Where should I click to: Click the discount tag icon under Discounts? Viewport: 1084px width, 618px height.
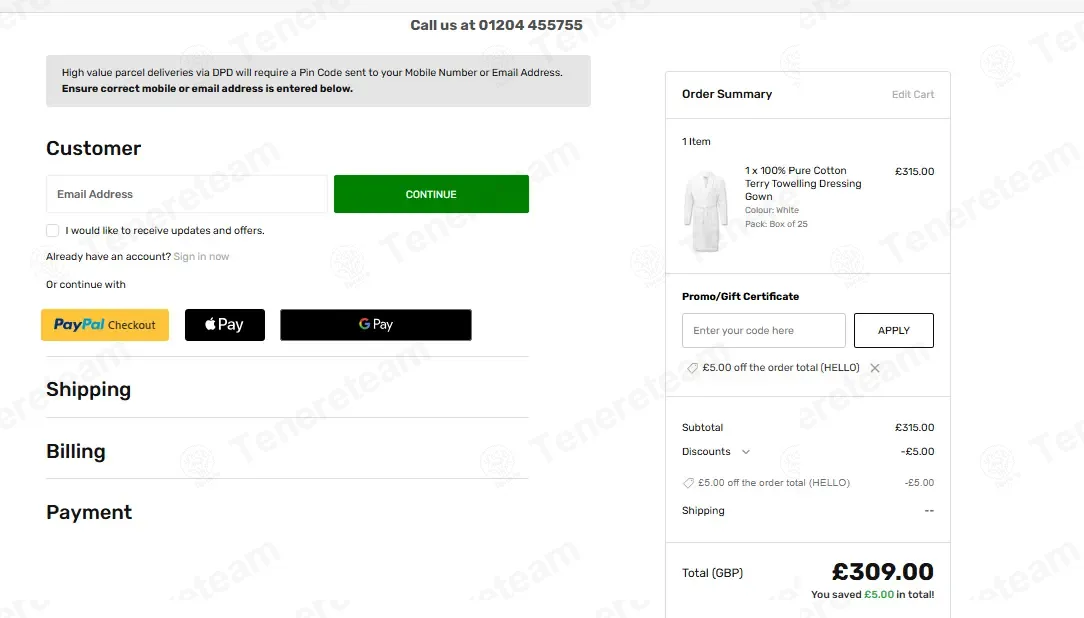tap(688, 483)
